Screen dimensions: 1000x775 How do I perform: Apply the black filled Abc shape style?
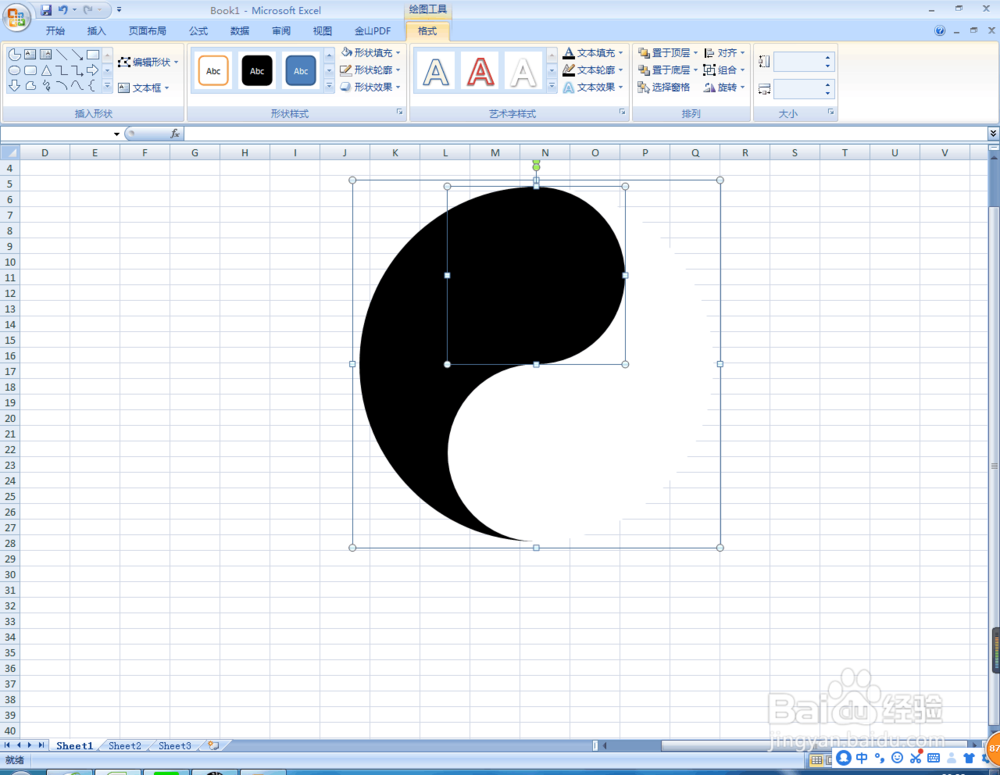click(257, 71)
